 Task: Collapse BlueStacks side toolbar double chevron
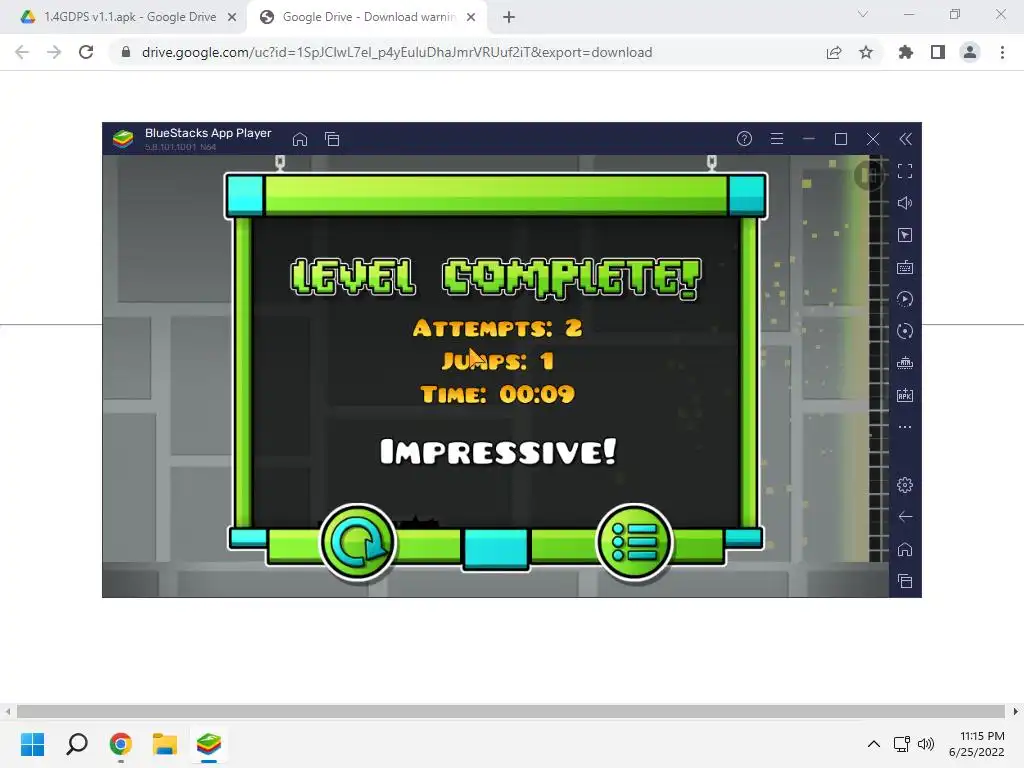coord(905,138)
